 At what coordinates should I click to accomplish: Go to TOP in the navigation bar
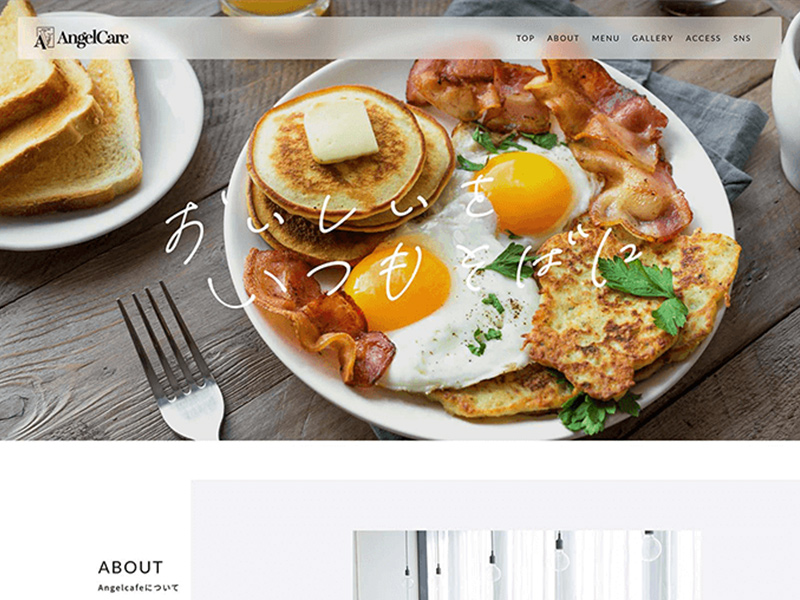[525, 38]
